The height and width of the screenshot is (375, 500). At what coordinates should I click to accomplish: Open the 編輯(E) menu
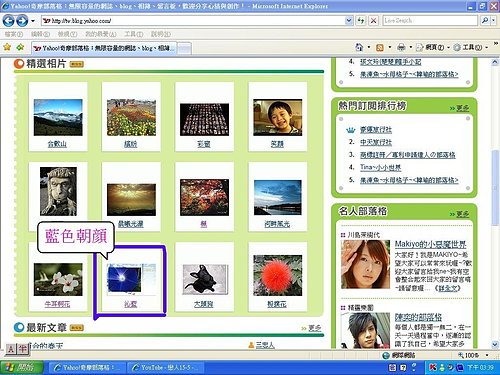click(40, 34)
